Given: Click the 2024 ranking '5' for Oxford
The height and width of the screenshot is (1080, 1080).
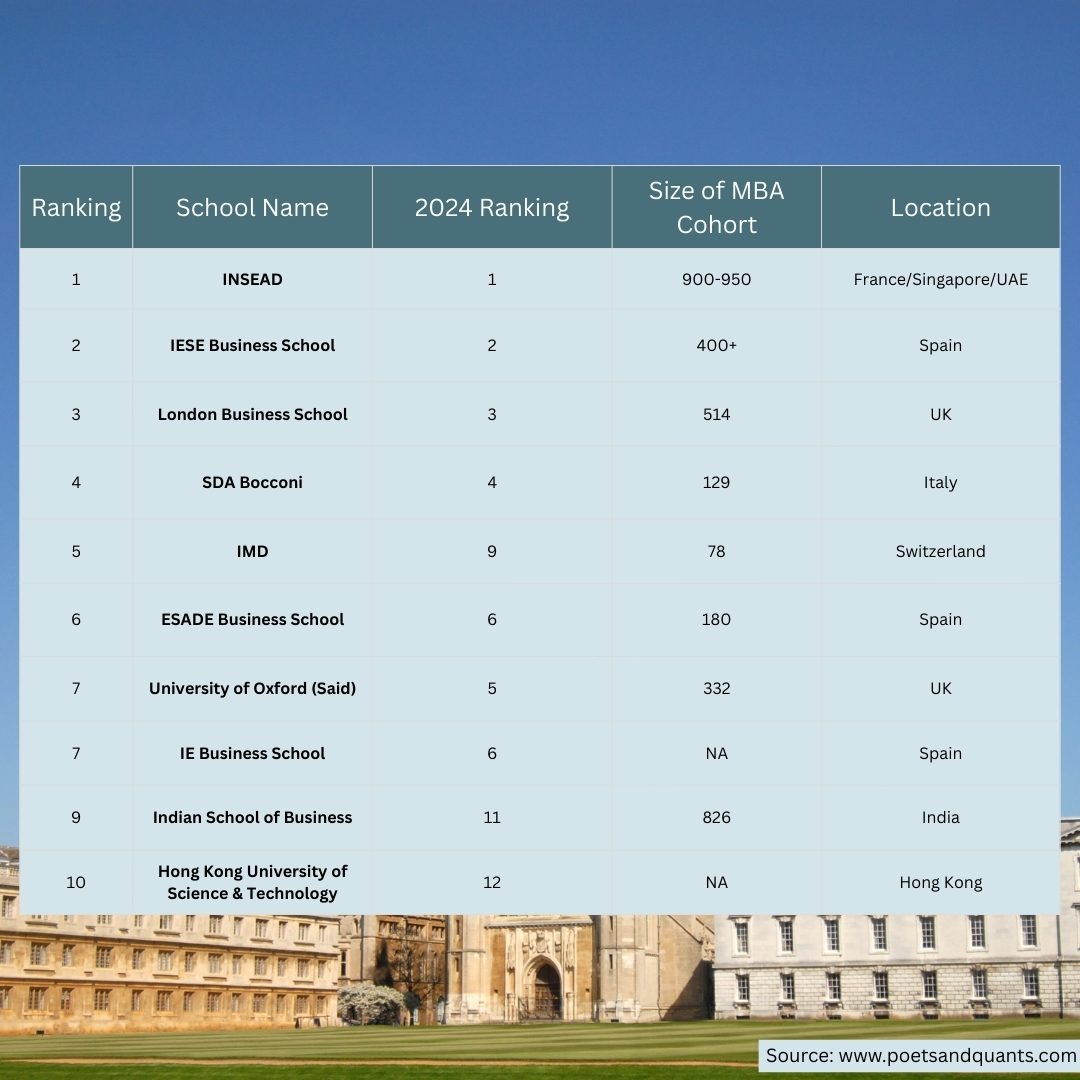Looking at the screenshot, I should point(492,689).
